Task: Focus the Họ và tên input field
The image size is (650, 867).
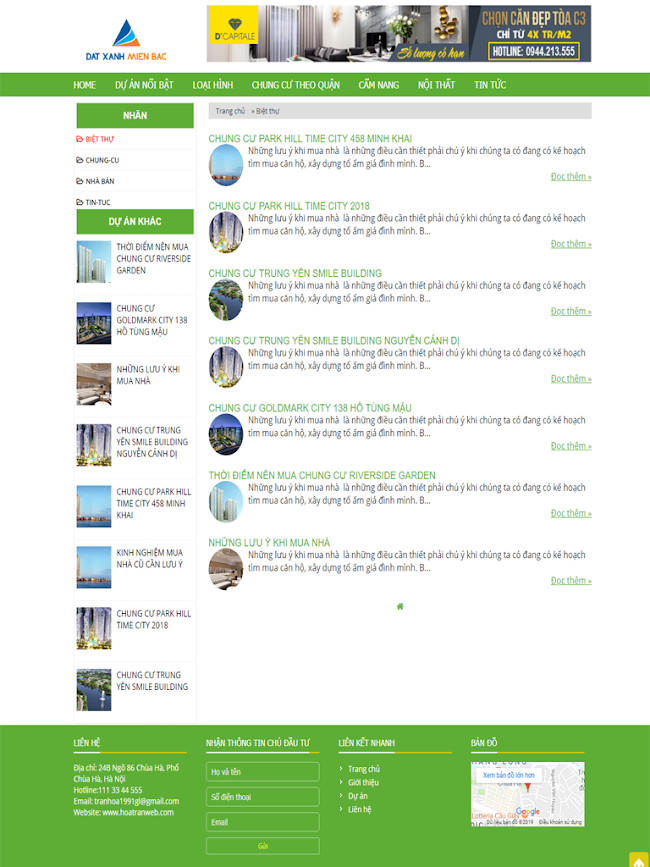Action: pos(263,772)
